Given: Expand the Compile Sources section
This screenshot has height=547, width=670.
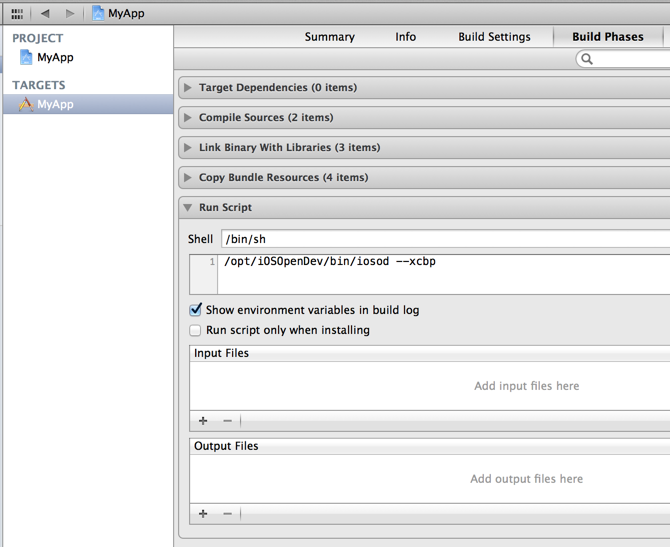Looking at the screenshot, I should click(188, 118).
